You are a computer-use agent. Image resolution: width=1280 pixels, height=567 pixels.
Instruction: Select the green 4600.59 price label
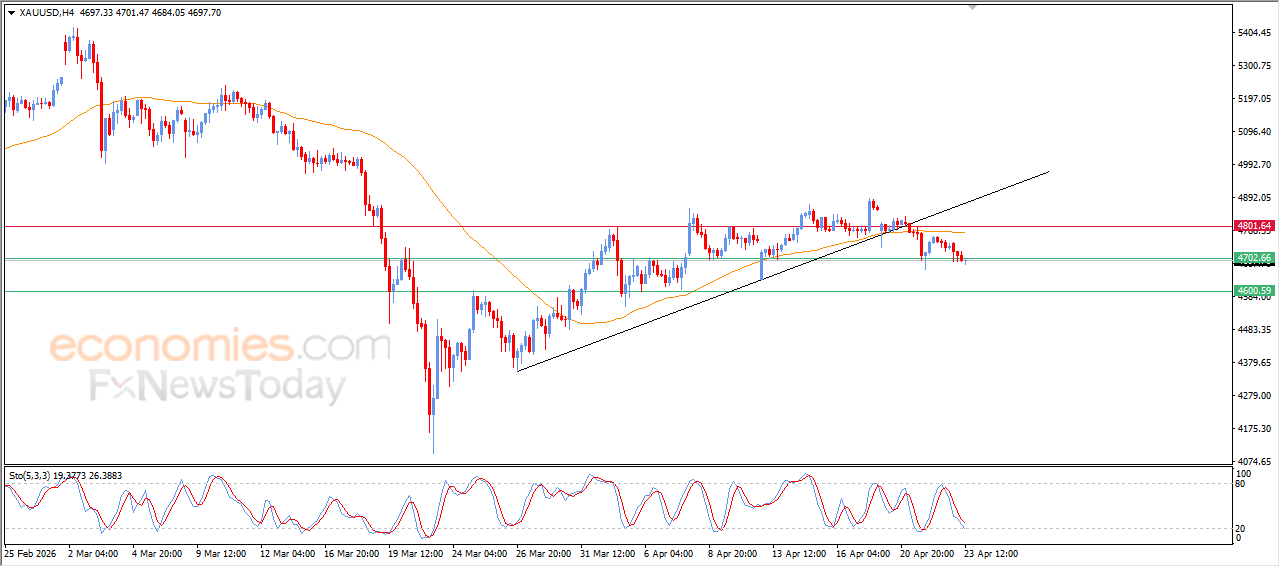(1254, 291)
